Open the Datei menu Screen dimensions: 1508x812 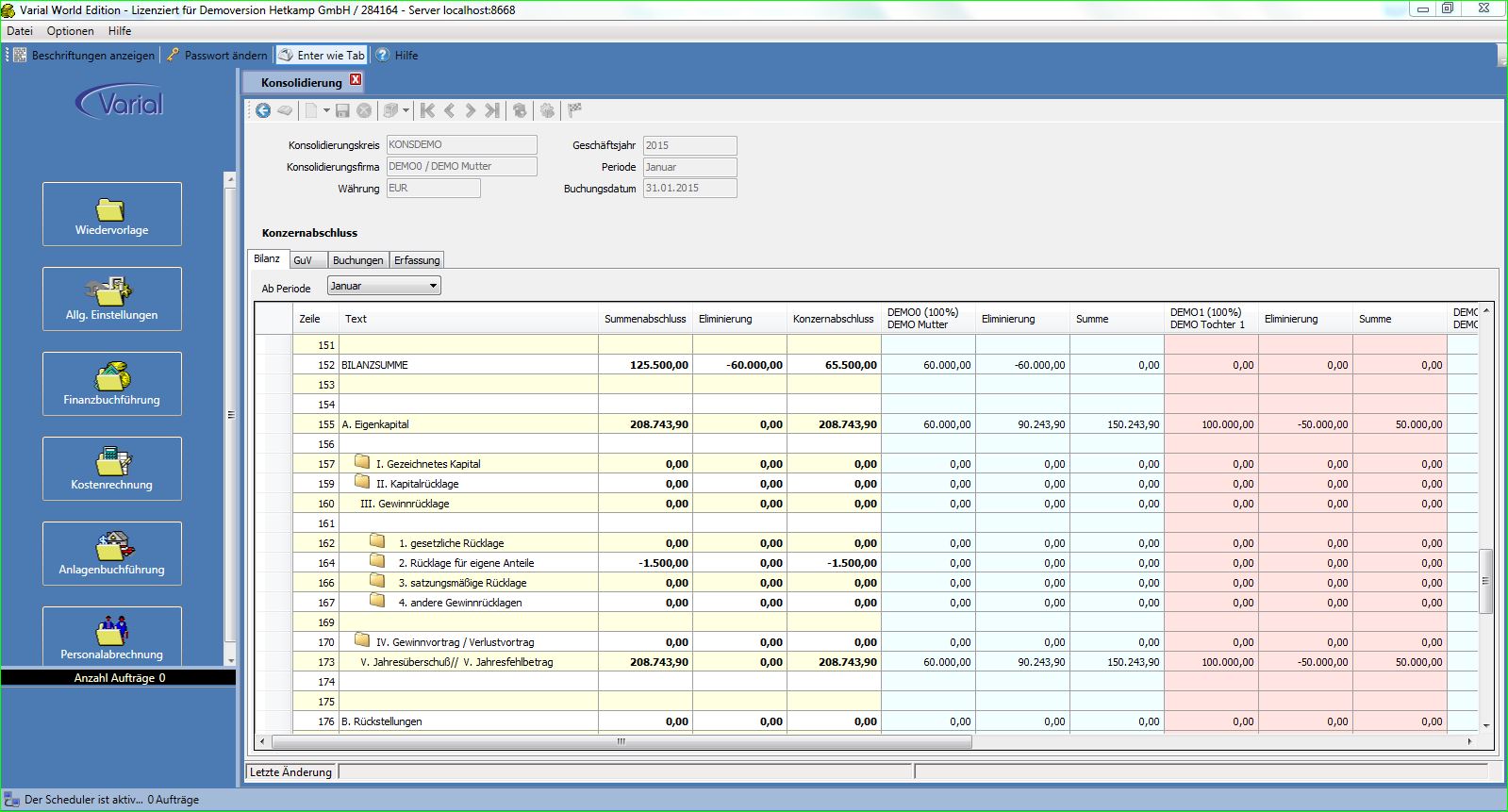20,31
